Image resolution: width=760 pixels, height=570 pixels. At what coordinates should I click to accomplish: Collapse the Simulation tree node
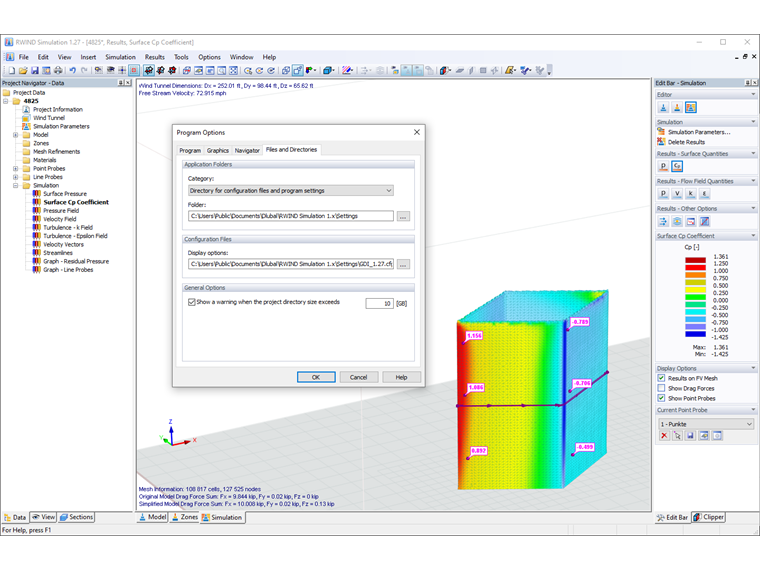(16, 186)
